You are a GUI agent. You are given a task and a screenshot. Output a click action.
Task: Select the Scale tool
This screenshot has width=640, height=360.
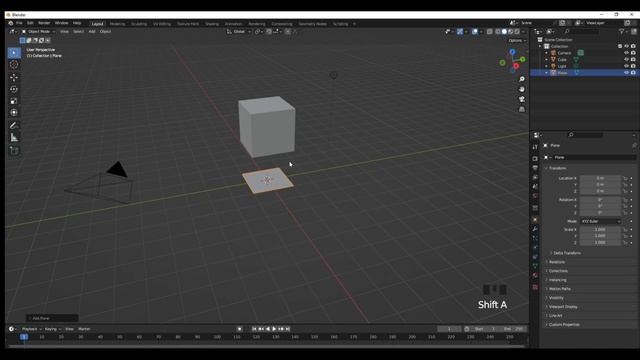14,101
